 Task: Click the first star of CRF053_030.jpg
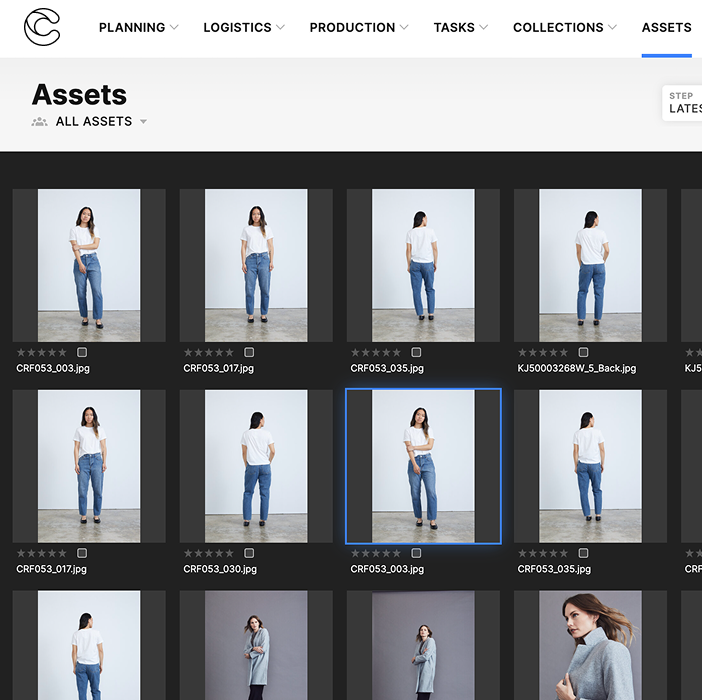pyautogui.click(x=188, y=553)
